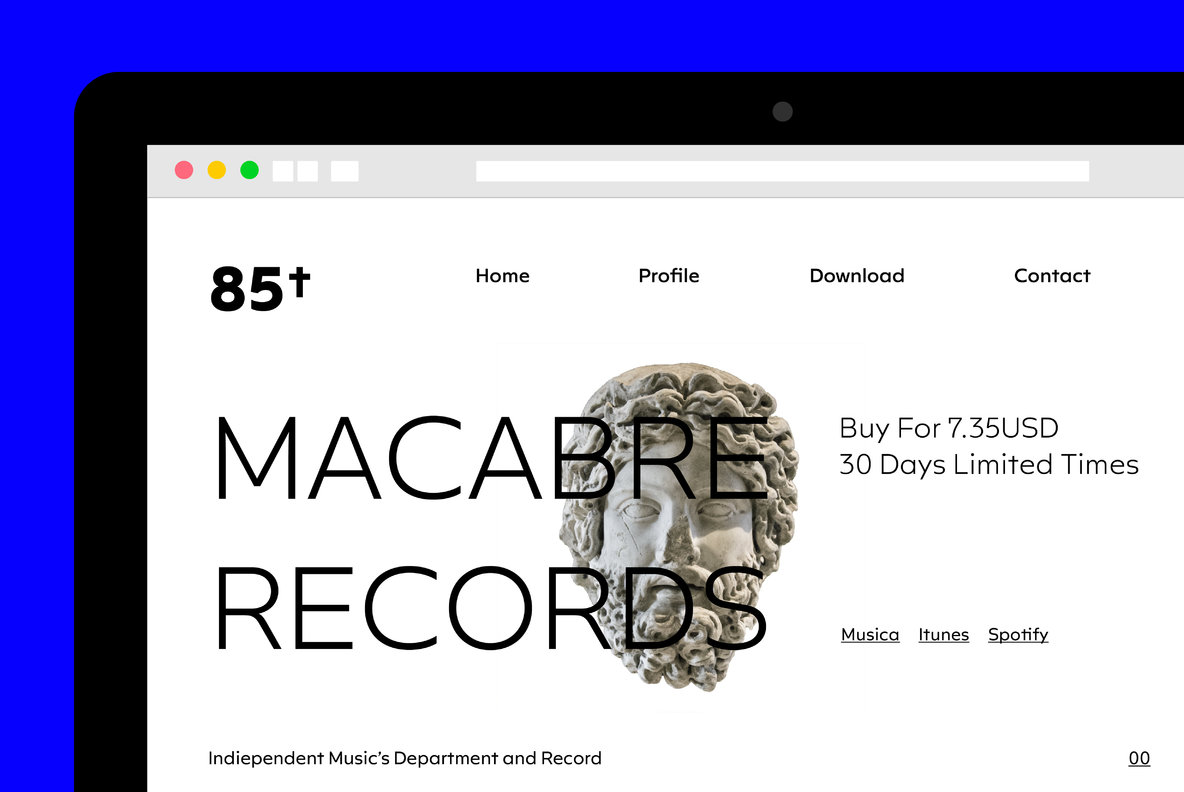Select Contact in the navigation bar
This screenshot has width=1184, height=792.
[x=1052, y=276]
